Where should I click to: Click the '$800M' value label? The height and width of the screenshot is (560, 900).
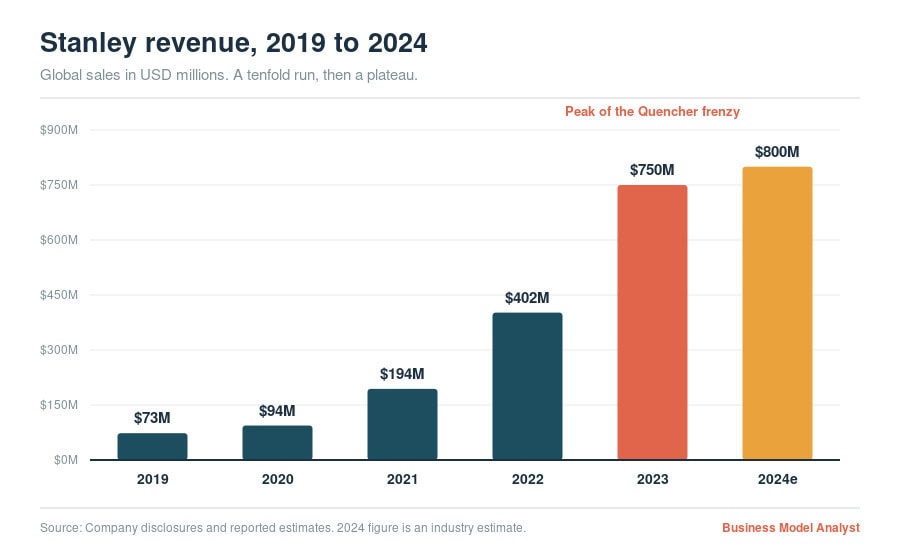[x=777, y=152]
